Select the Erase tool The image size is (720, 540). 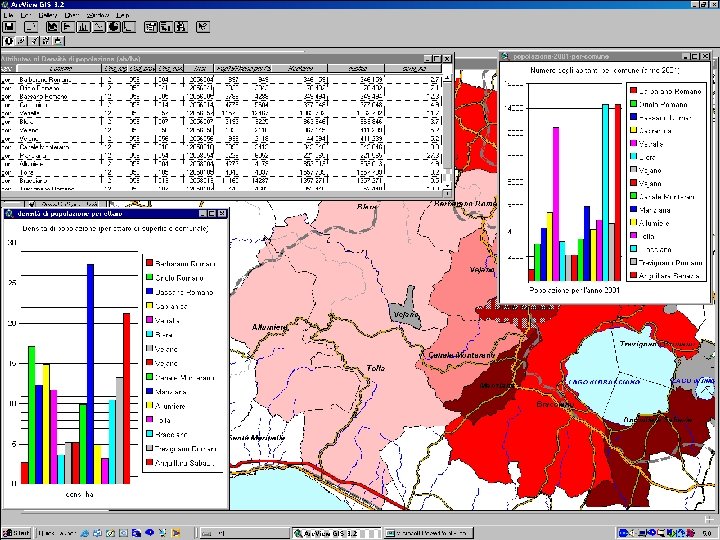[x=21, y=41]
